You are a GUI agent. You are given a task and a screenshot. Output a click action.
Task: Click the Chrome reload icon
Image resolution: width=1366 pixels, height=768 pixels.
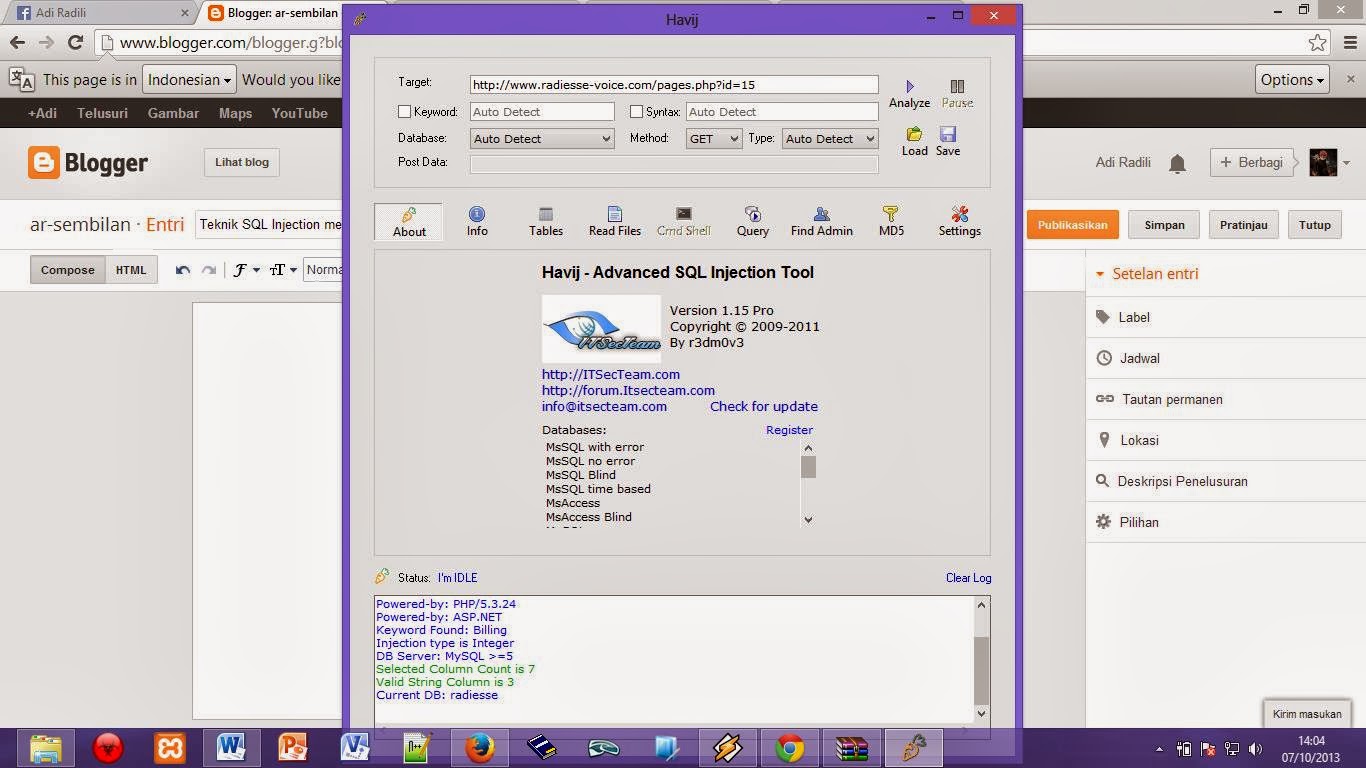pyautogui.click(x=75, y=42)
